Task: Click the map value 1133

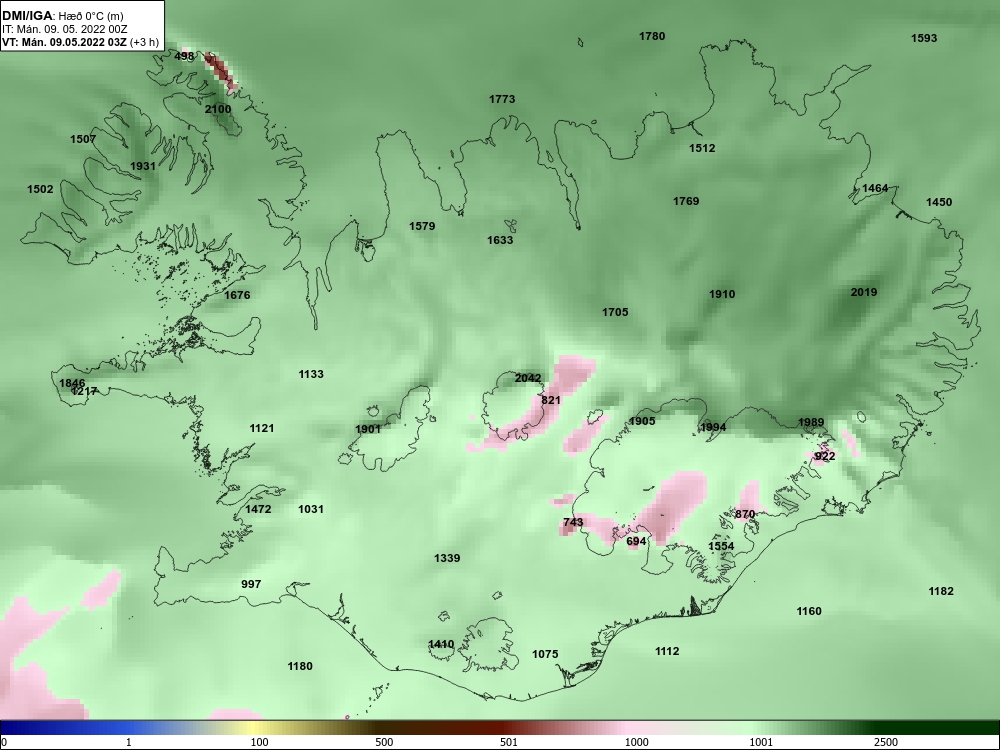Action: click(311, 374)
